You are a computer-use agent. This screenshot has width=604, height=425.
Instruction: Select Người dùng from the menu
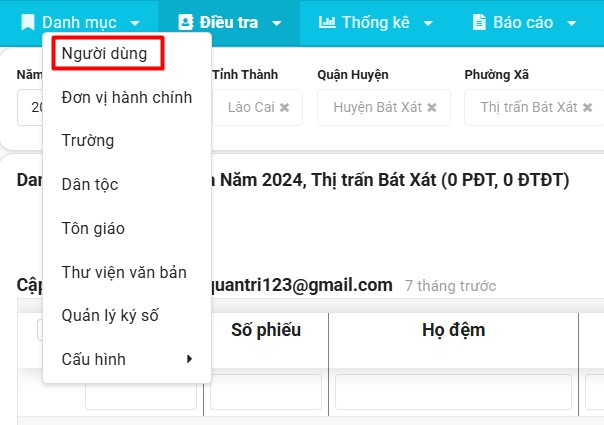click(x=104, y=54)
